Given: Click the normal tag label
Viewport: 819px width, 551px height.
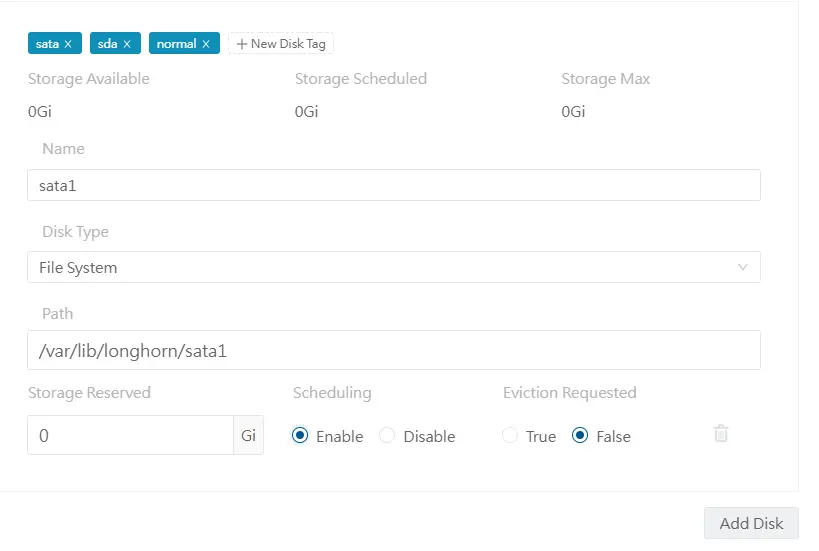Looking at the screenshot, I should pyautogui.click(x=176, y=44).
